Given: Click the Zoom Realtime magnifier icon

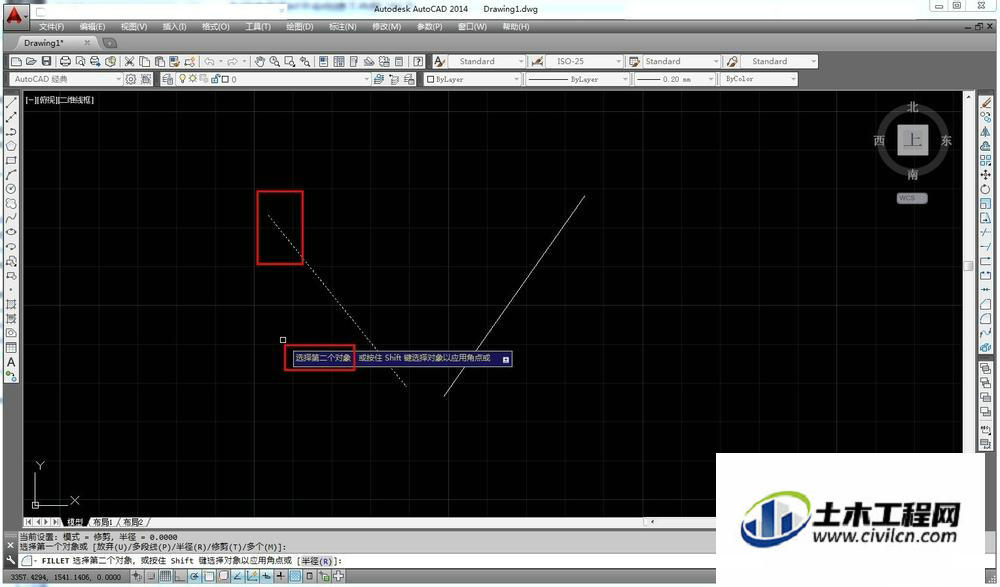Looking at the screenshot, I should 275,61.
